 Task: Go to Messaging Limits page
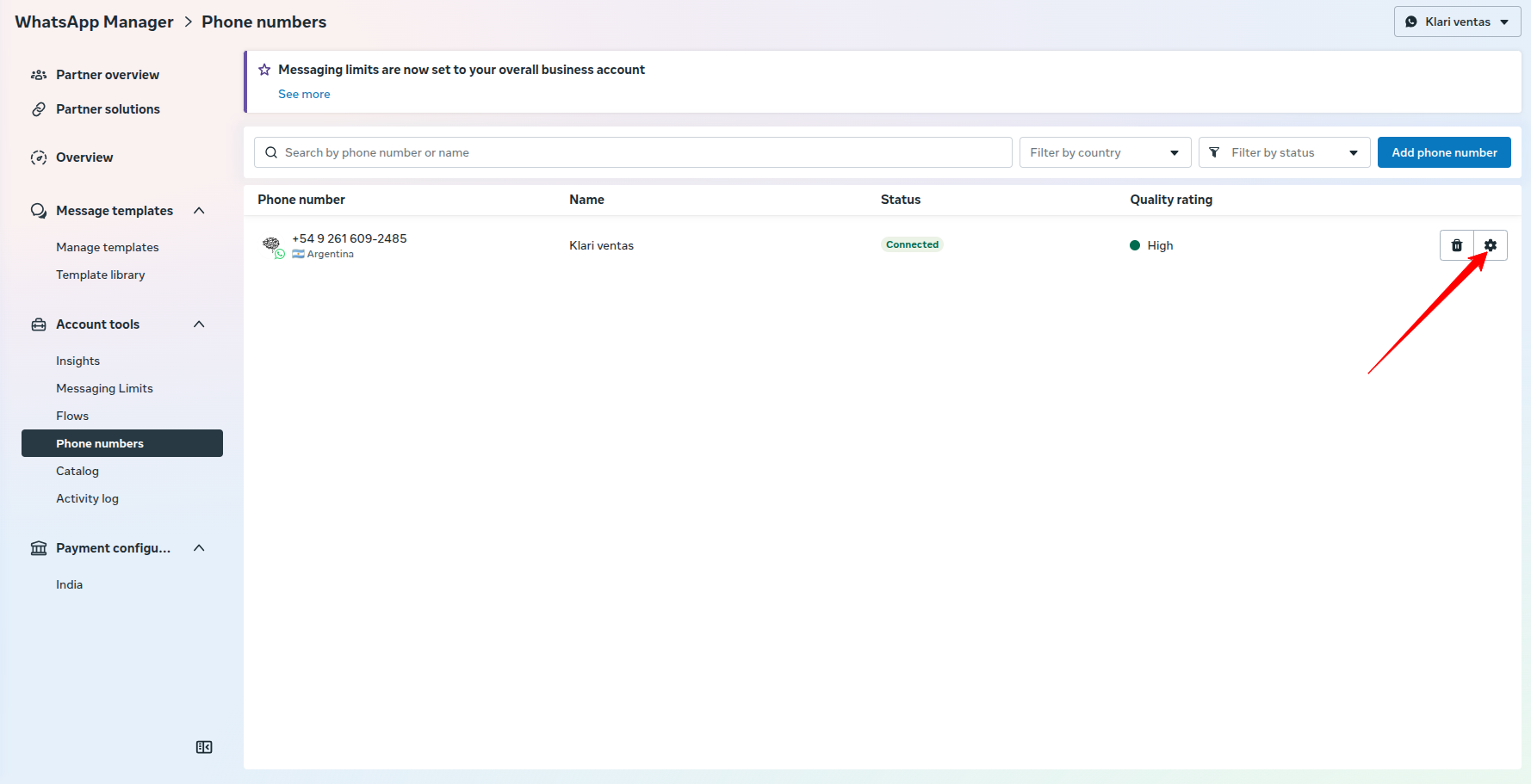pyautogui.click(x=104, y=388)
